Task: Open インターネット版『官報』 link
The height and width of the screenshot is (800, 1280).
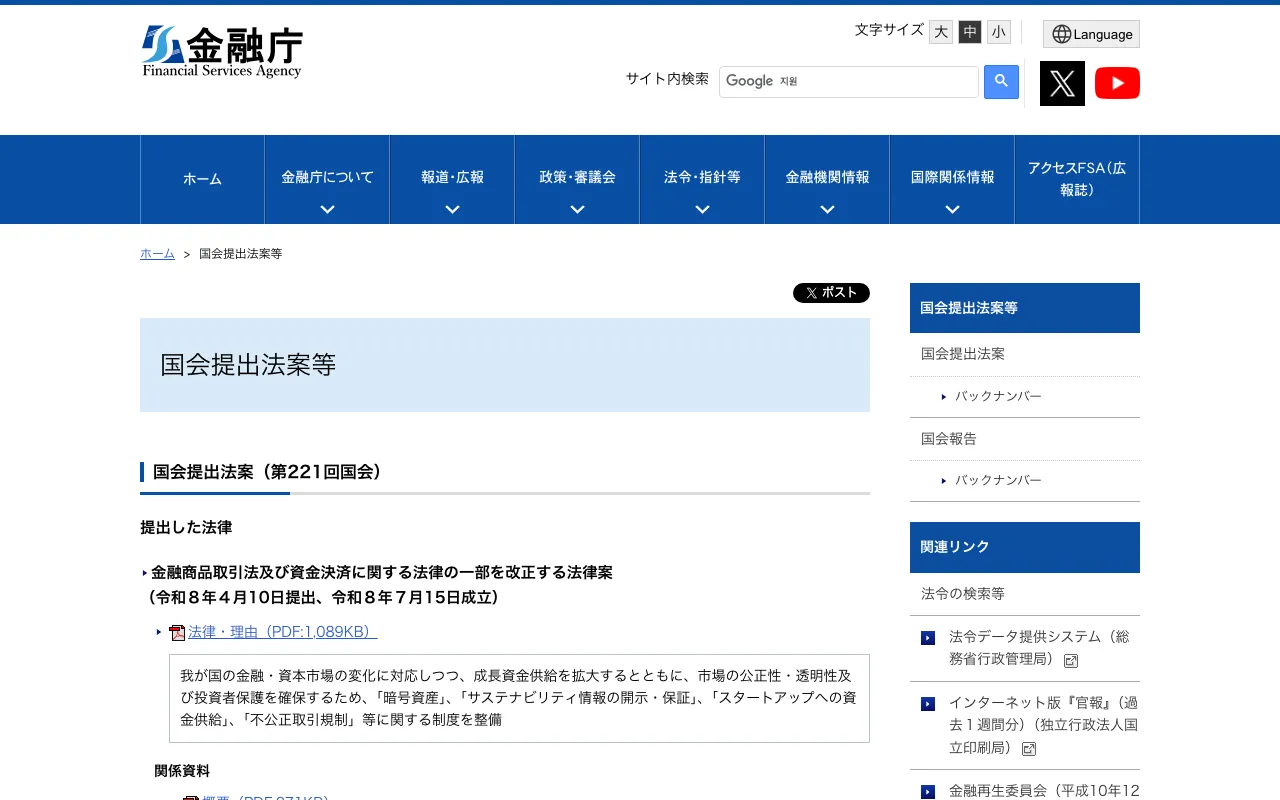Action: (1043, 726)
